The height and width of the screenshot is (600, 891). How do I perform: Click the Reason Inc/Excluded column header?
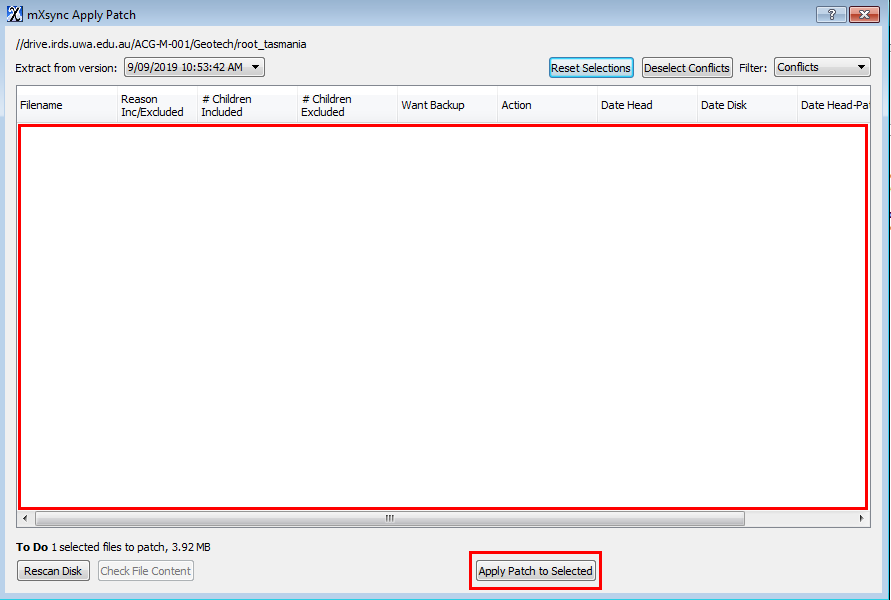(x=155, y=105)
